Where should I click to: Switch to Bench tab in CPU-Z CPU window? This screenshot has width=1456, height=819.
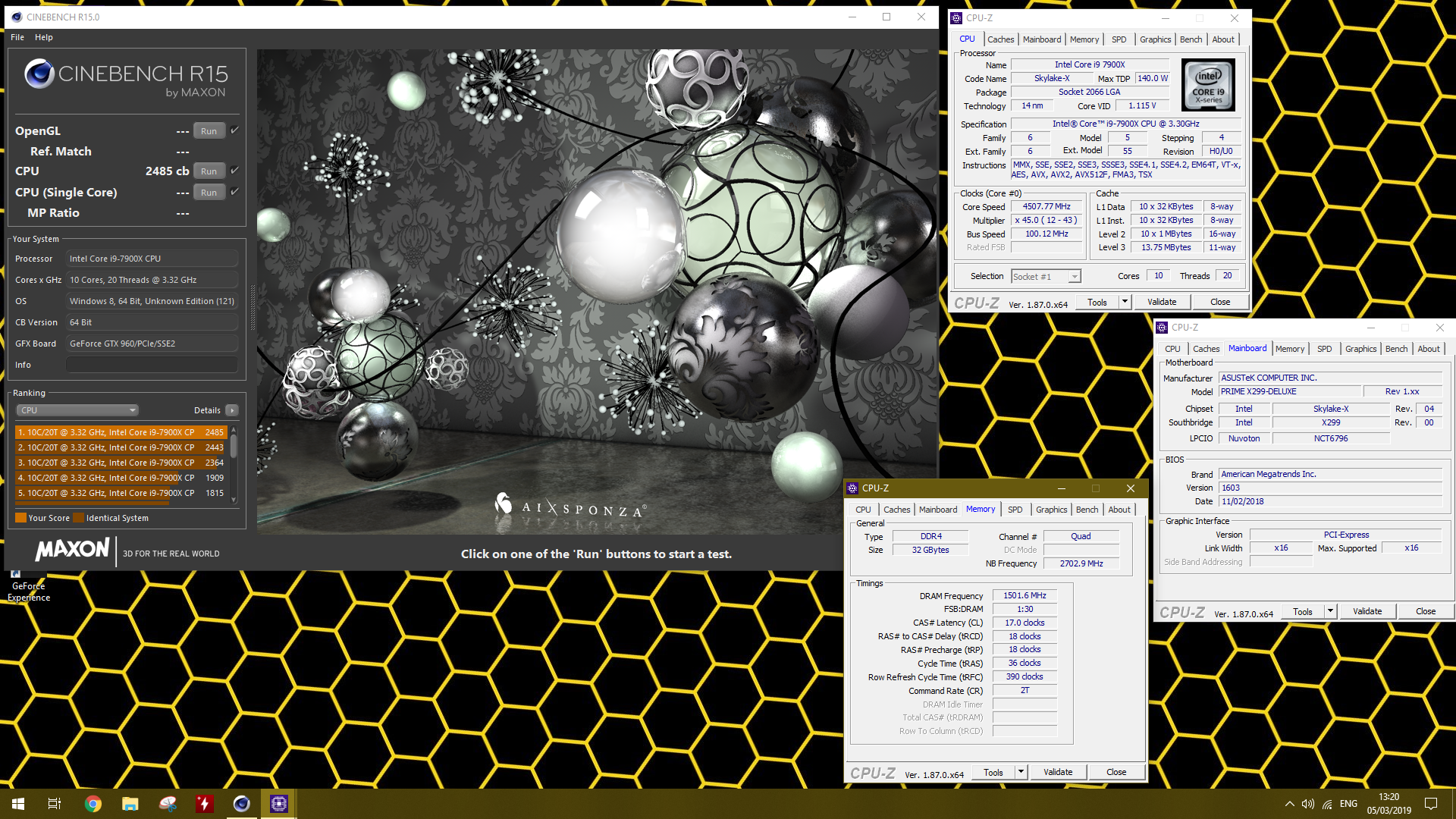pos(1191,39)
